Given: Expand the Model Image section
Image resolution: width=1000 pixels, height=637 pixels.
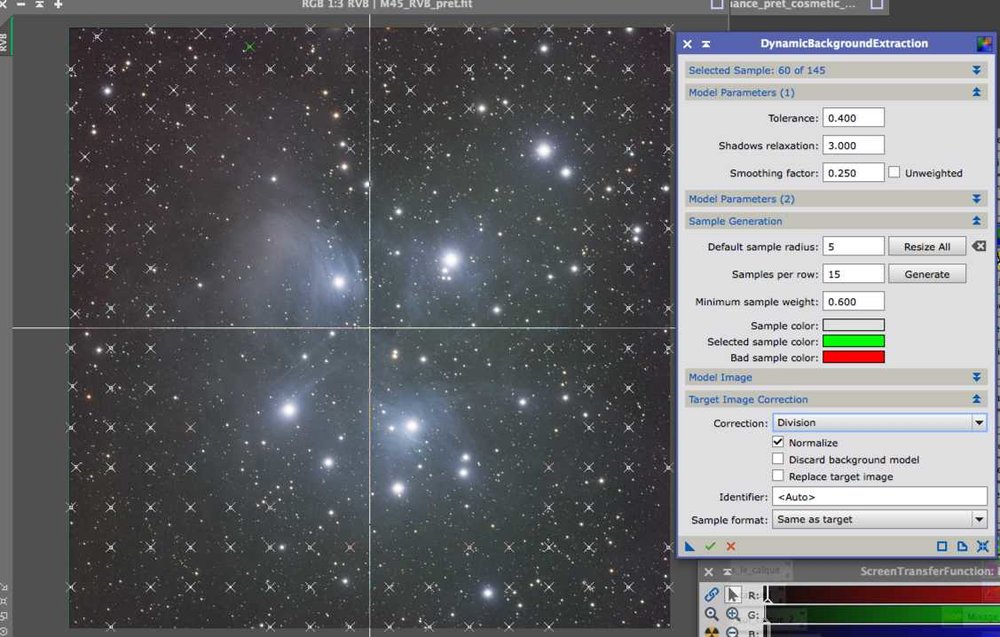Looking at the screenshot, I should point(976,377).
